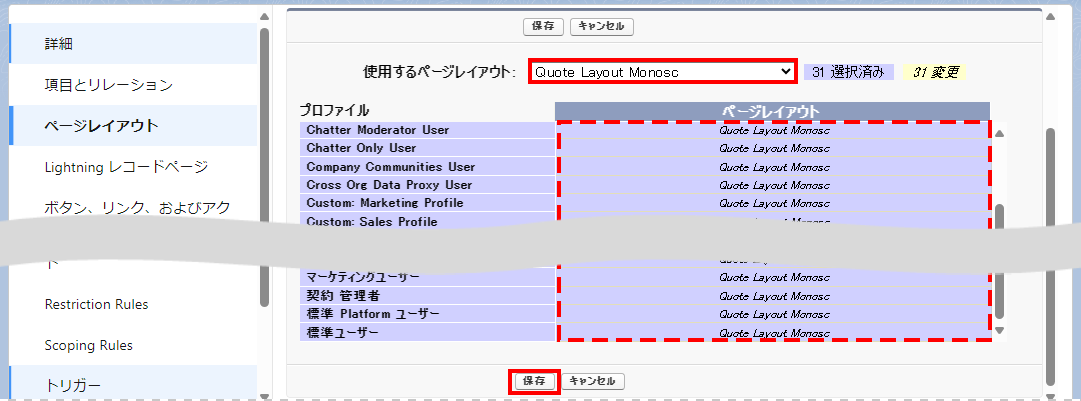
Task: Select the layout cell for Company Communities User
Action: click(774, 167)
